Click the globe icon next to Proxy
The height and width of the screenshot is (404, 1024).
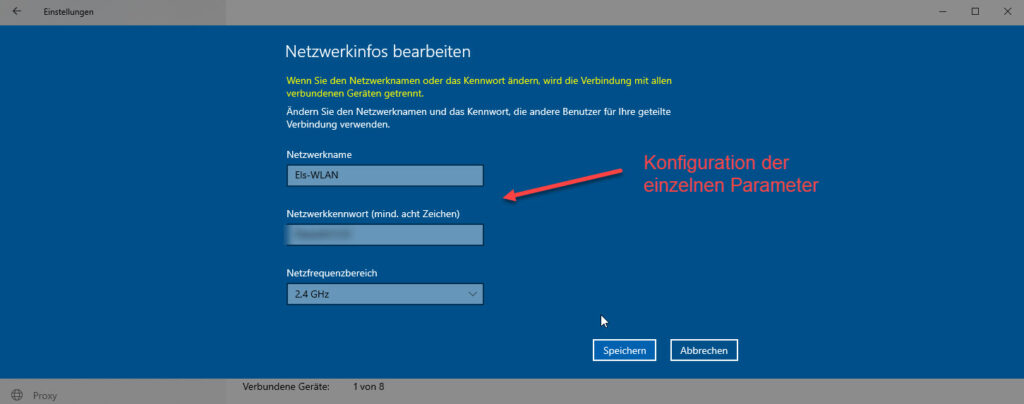[17, 395]
